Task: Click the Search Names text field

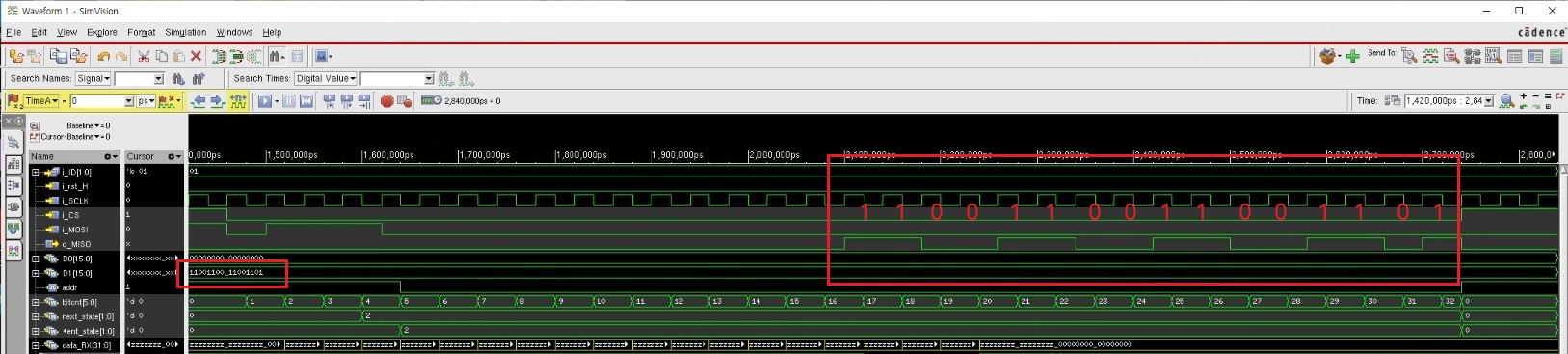Action: point(134,78)
